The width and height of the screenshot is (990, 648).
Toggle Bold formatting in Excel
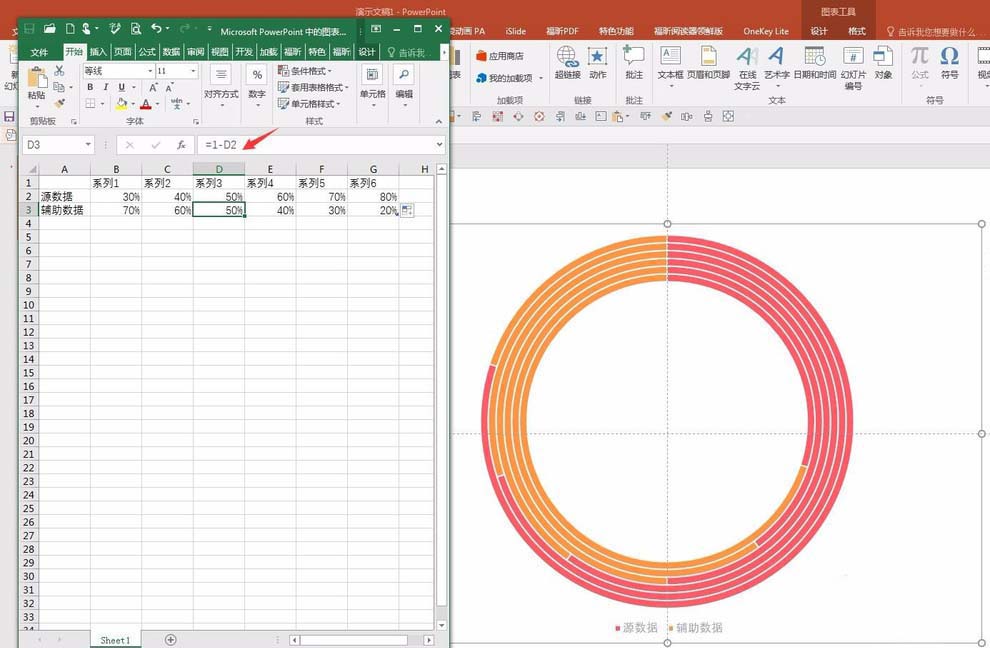click(x=90, y=87)
